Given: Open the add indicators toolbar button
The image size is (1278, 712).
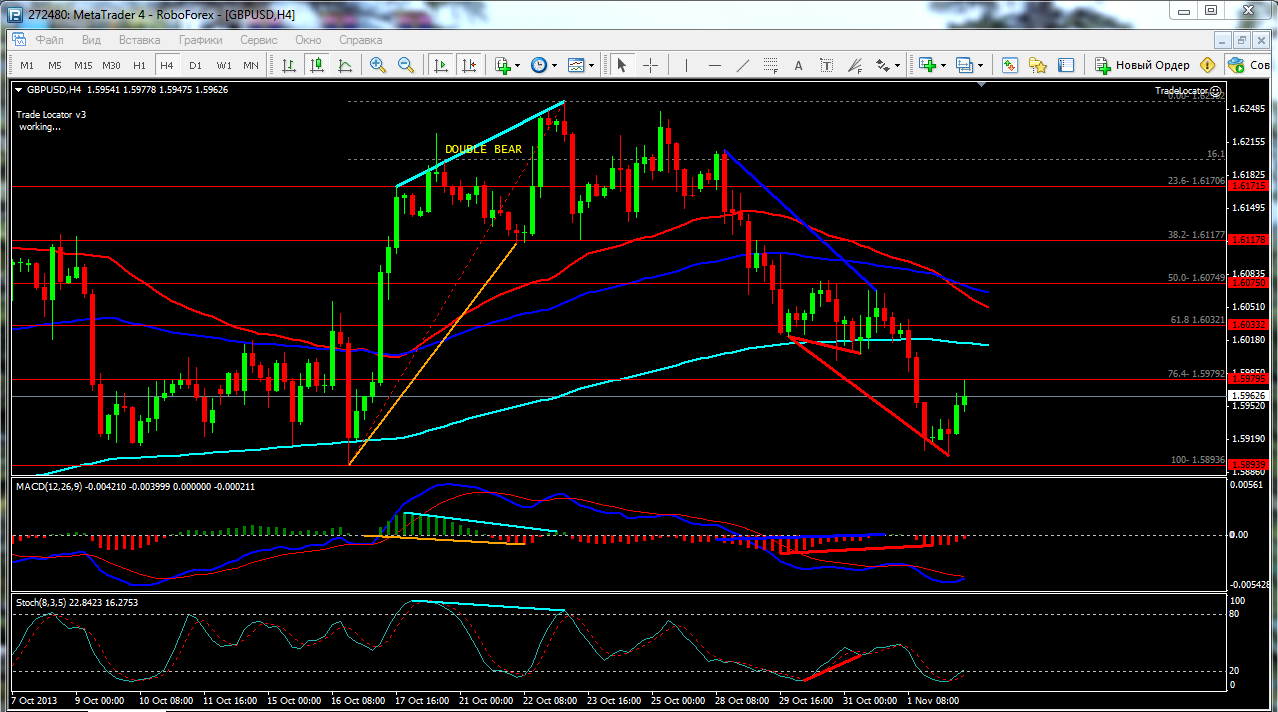Looking at the screenshot, I should click(503, 65).
